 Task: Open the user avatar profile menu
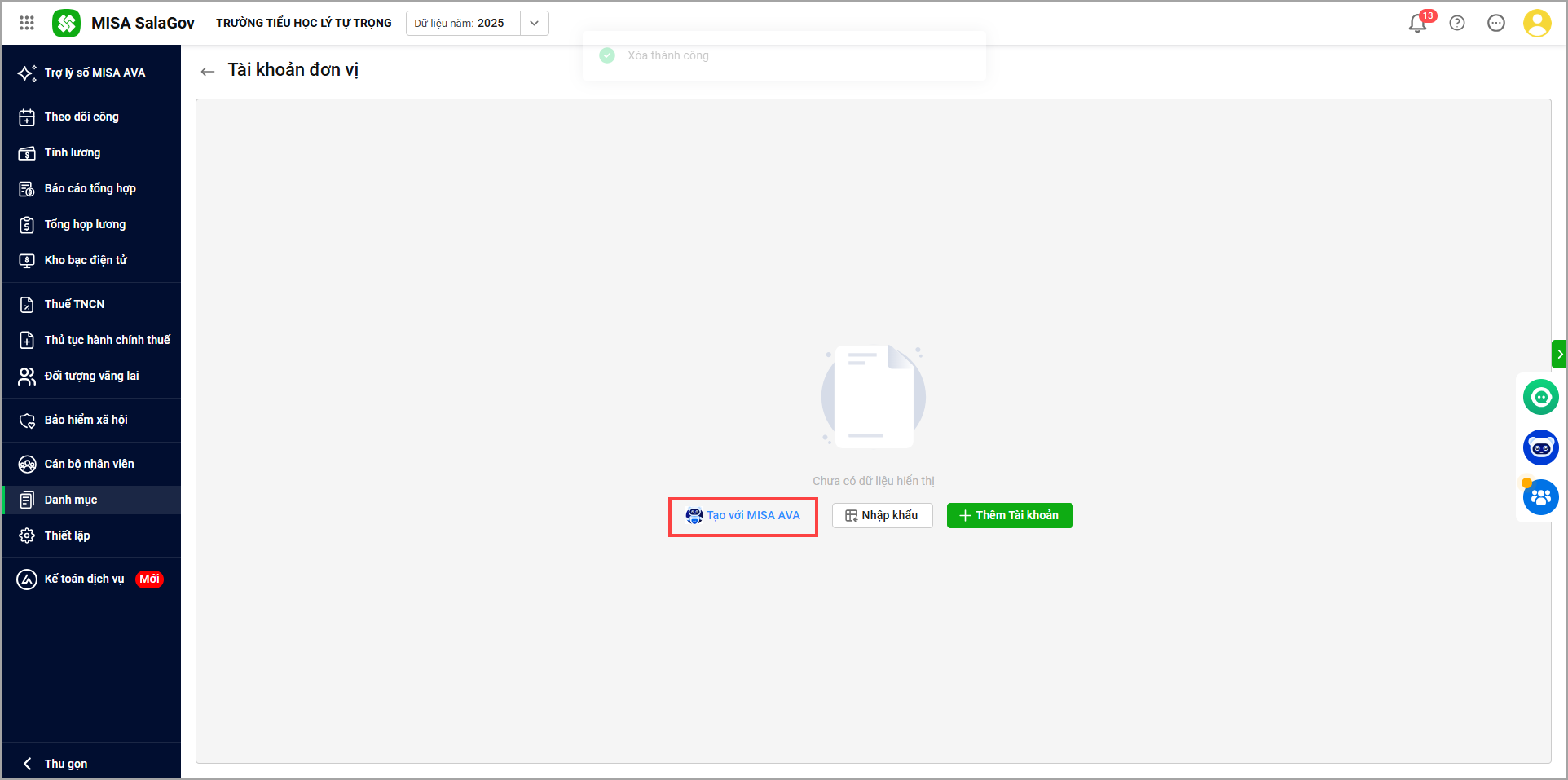point(1536,23)
